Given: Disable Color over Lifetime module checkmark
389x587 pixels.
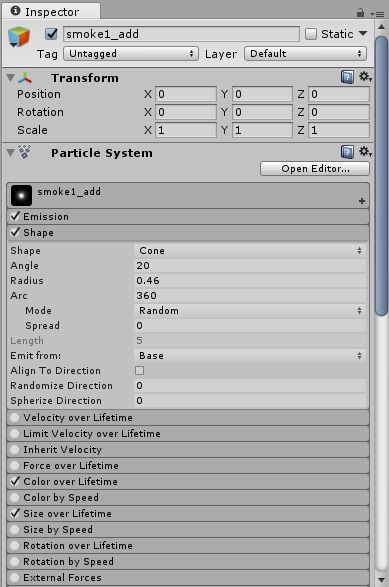Looking at the screenshot, I should pos(15,481).
